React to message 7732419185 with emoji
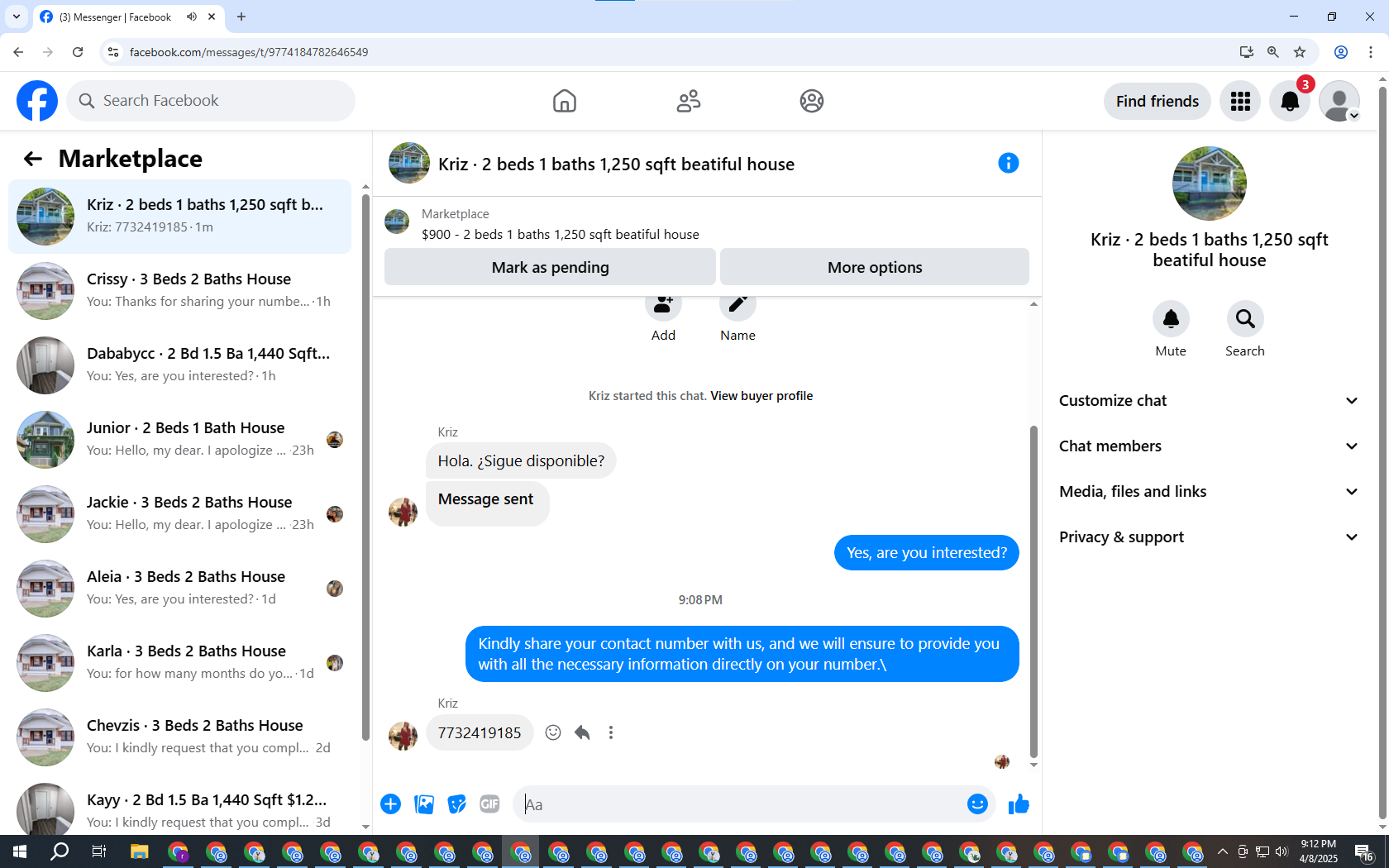This screenshot has width=1389, height=868. [x=553, y=732]
